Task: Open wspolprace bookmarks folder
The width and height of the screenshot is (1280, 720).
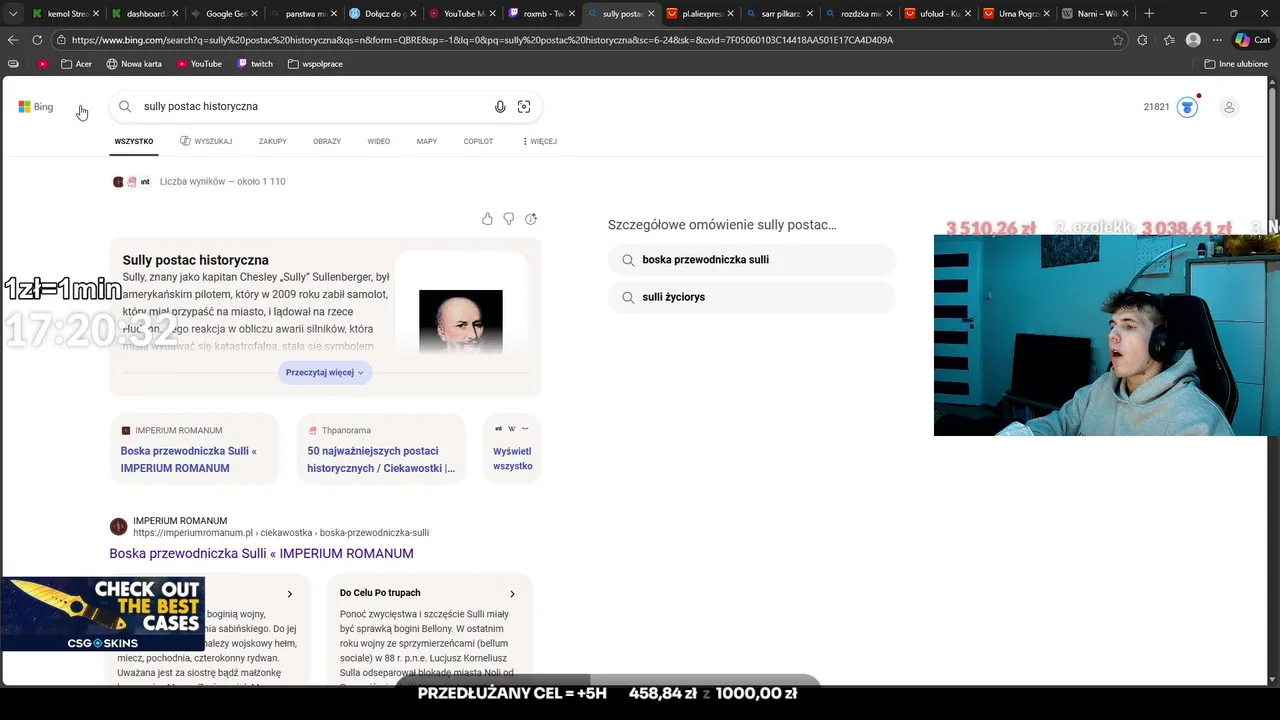Action: (x=315, y=64)
